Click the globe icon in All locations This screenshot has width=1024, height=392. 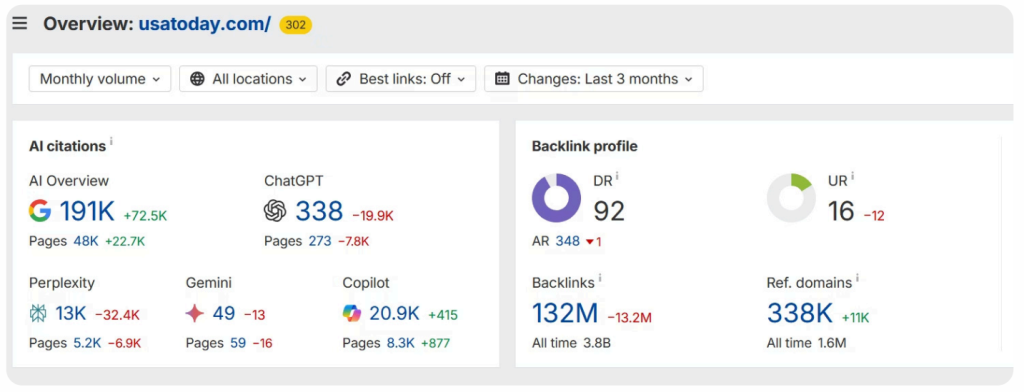(197, 79)
